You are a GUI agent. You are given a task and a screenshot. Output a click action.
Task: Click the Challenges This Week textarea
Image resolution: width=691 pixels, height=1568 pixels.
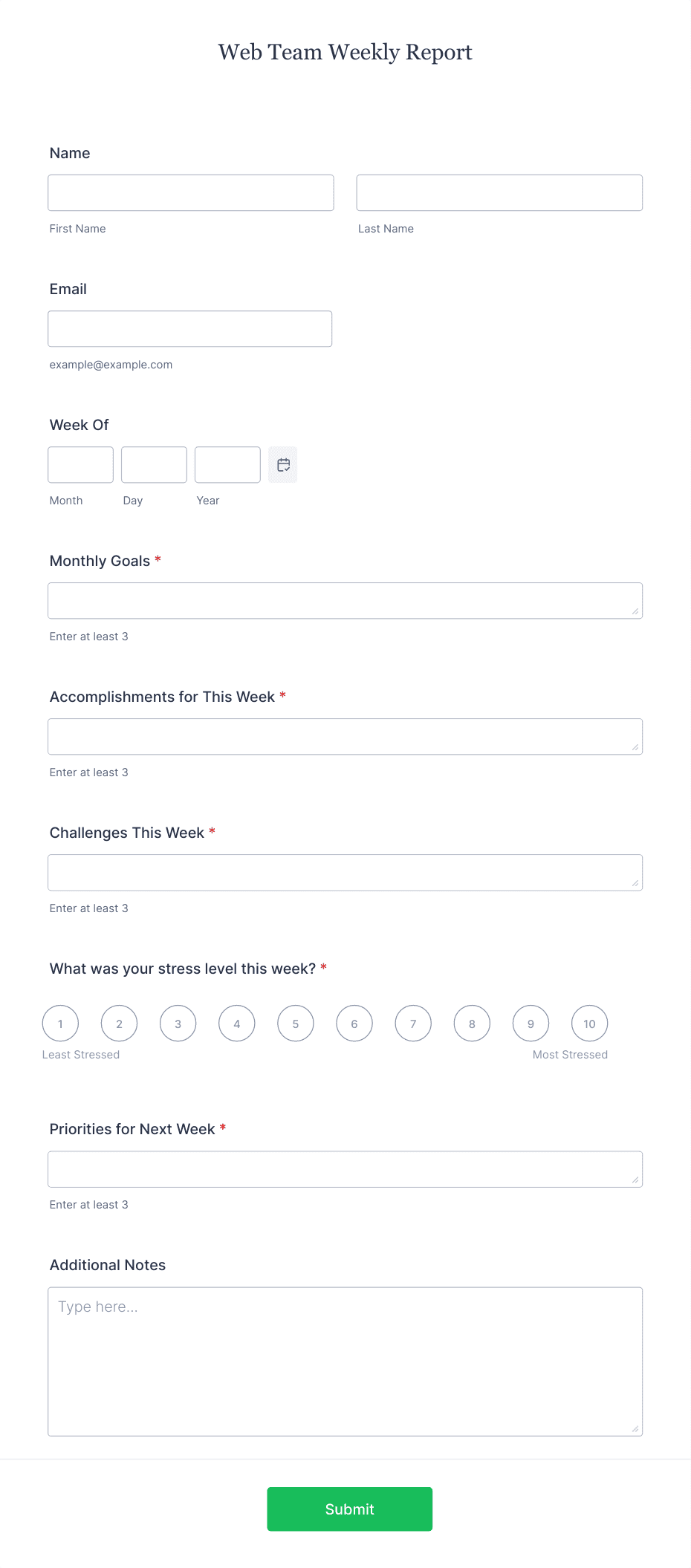345,873
